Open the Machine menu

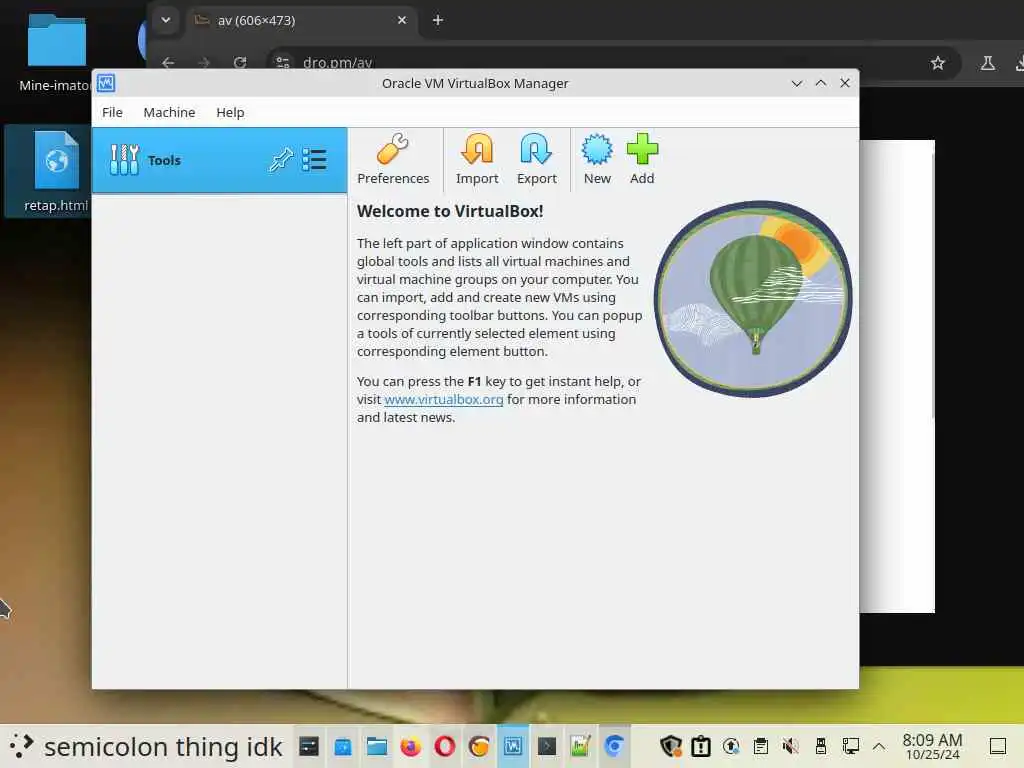point(169,112)
